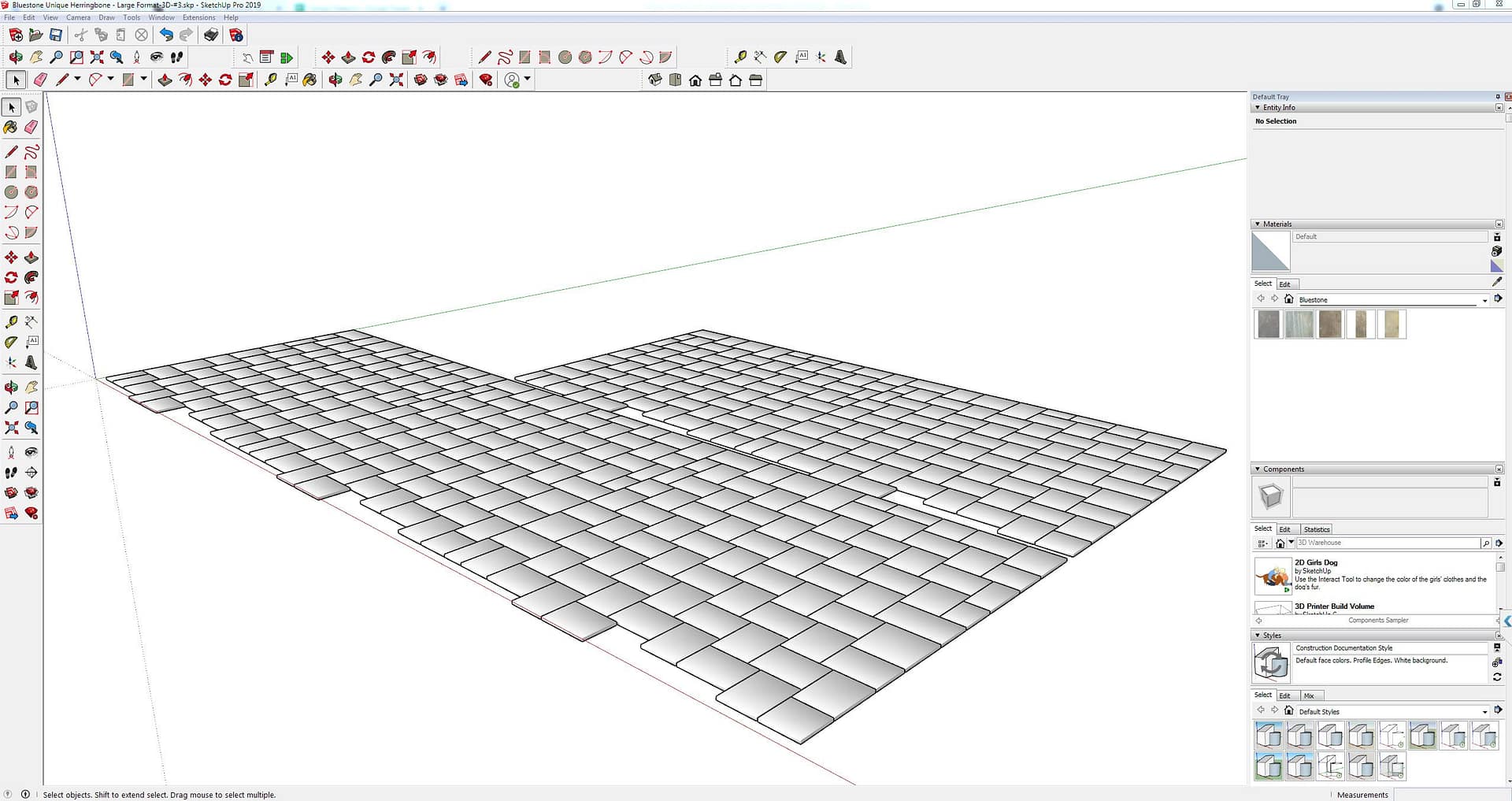The width and height of the screenshot is (1512, 801).
Task: Collapse the Materials panel
Action: (x=1258, y=224)
